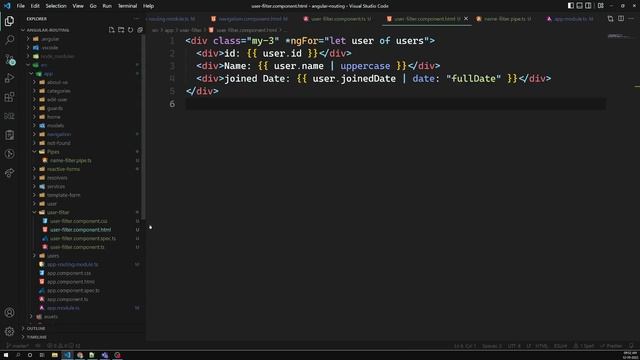The height and width of the screenshot is (360, 640).
Task: Click line number 3 in the gutter
Action: coord(172,66)
